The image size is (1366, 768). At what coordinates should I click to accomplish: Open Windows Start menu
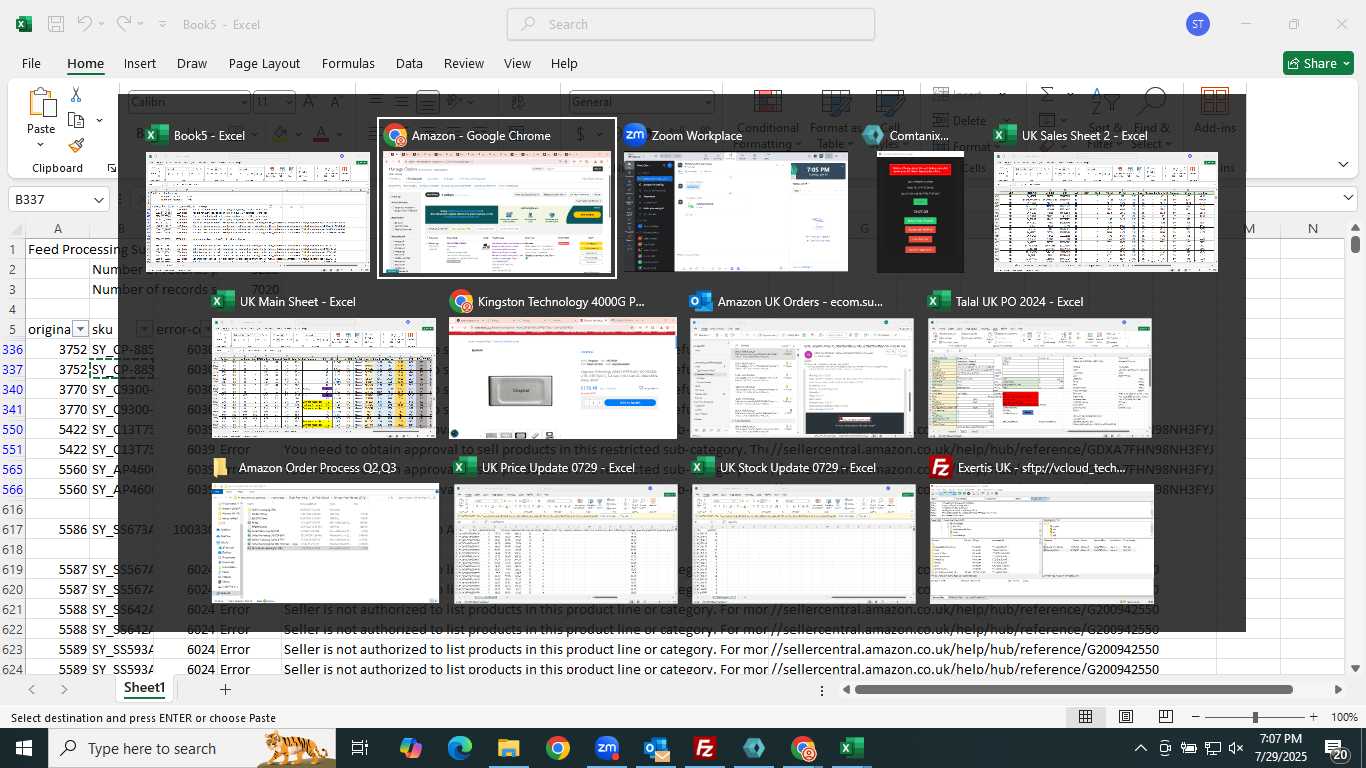23,748
